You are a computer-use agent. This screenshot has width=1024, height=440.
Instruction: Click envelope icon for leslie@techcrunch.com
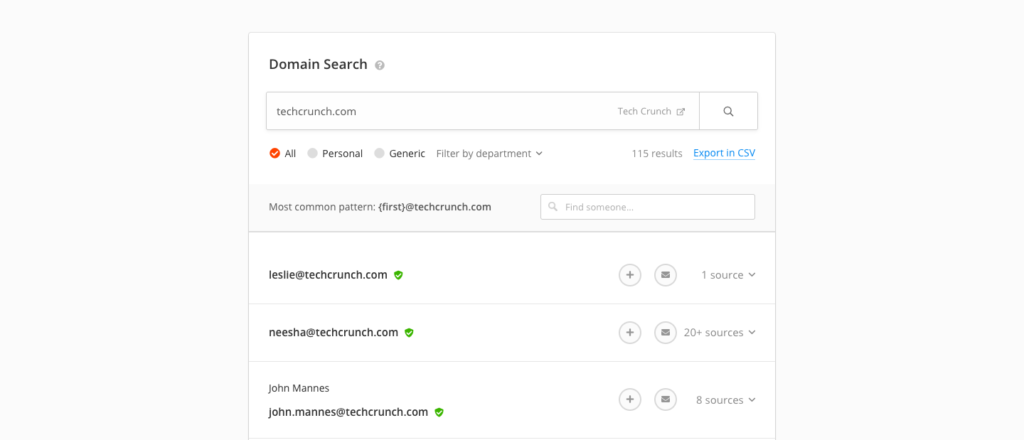[665, 275]
